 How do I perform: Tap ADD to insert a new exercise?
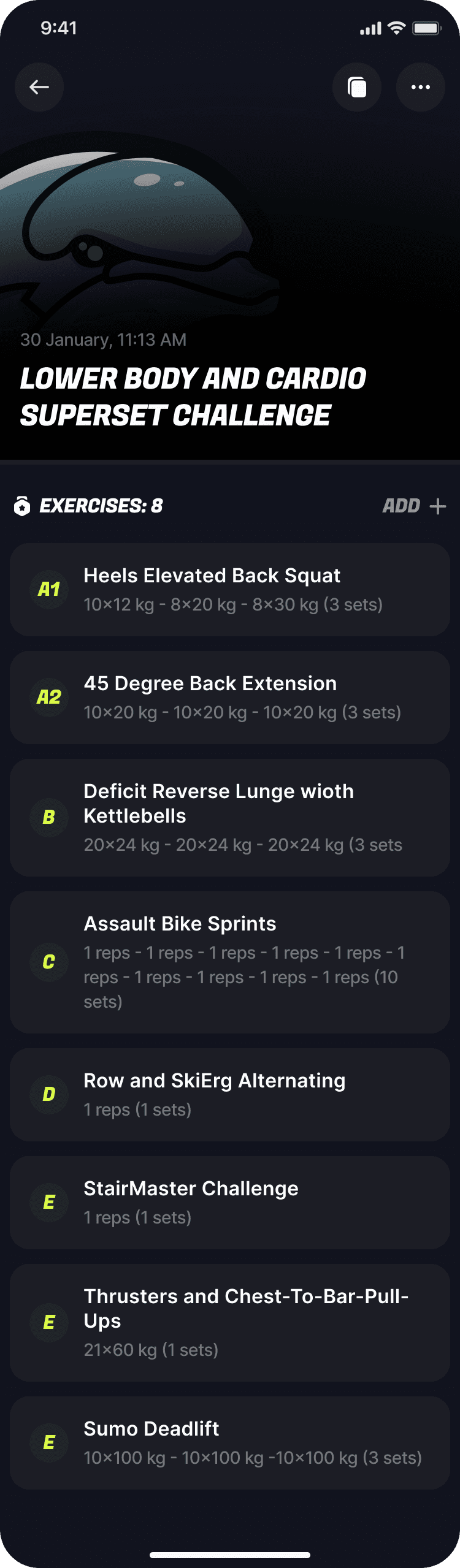402,506
